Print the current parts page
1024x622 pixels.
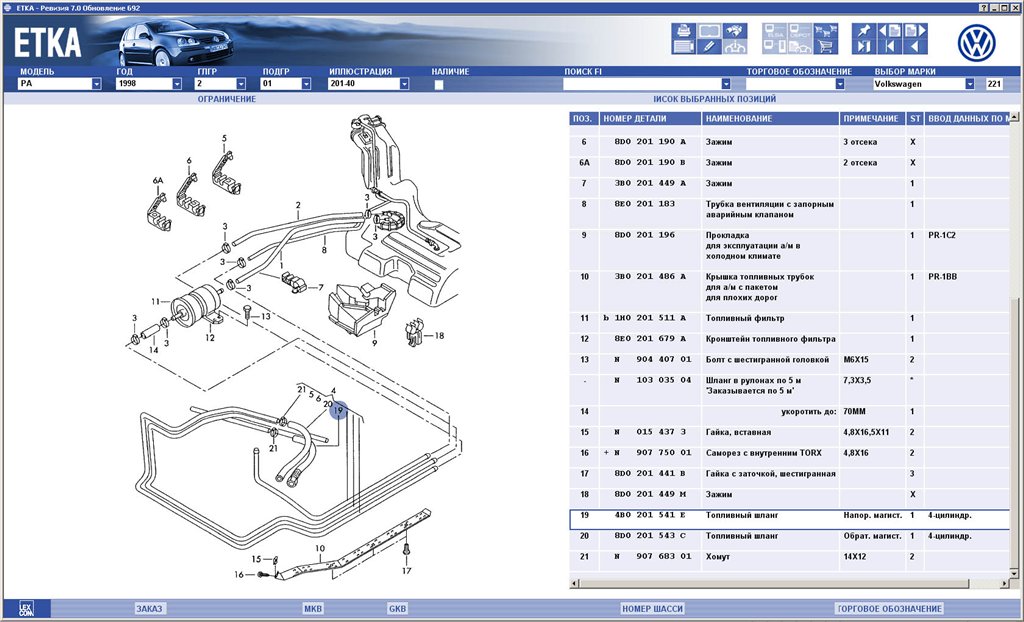click(684, 31)
